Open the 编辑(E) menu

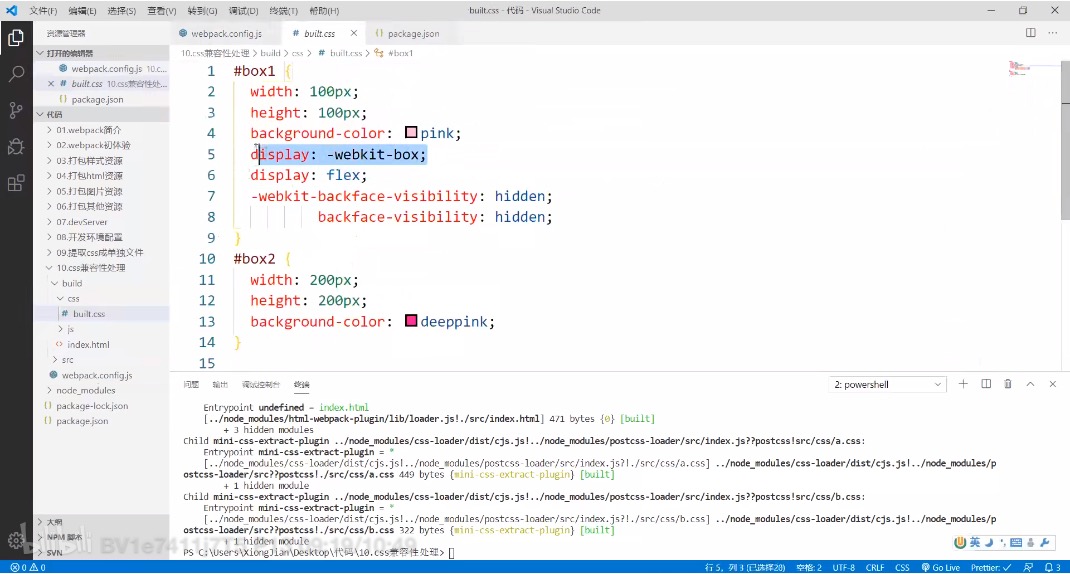[x=83, y=10]
